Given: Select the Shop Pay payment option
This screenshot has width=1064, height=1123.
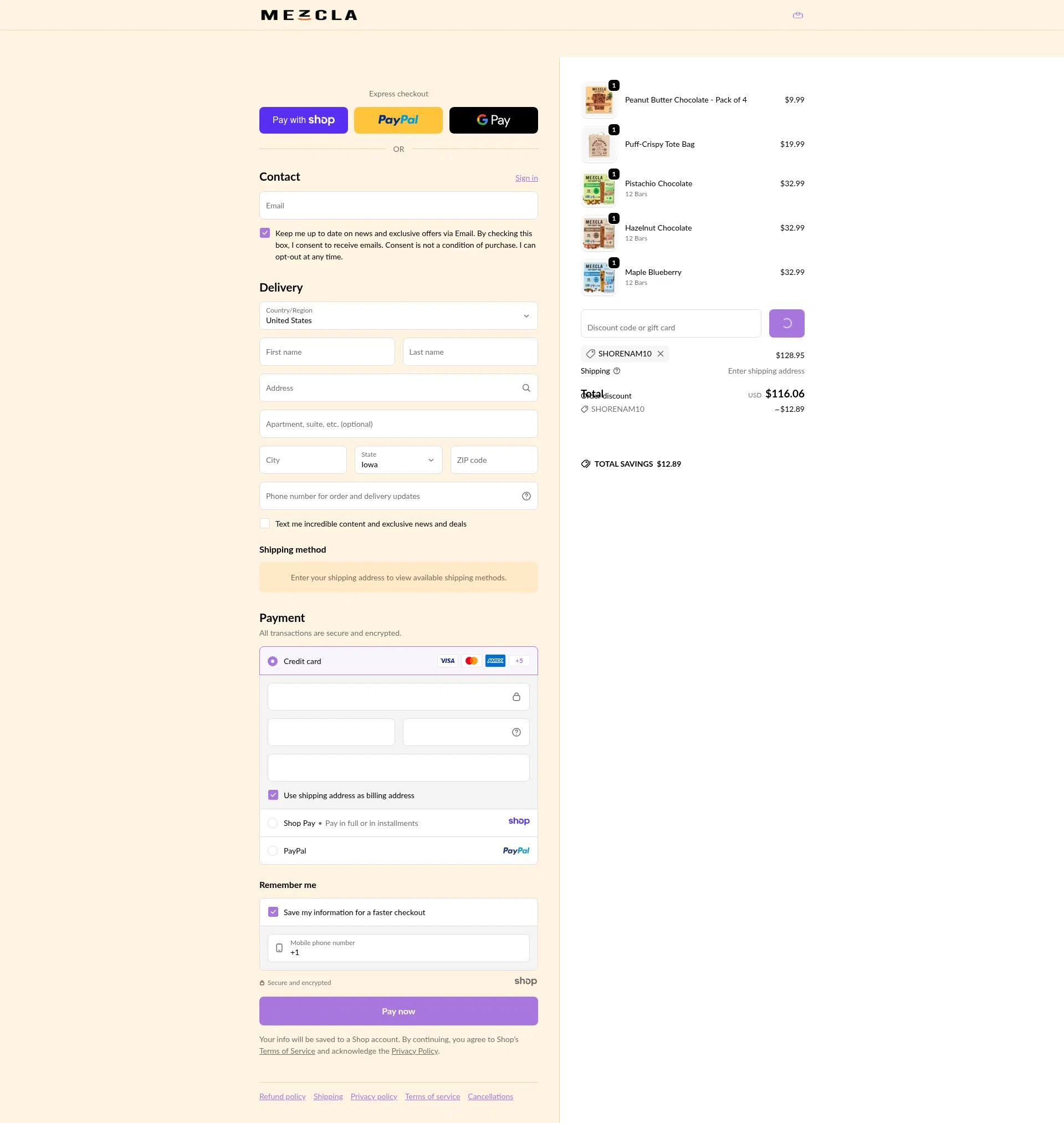Looking at the screenshot, I should coord(273,823).
